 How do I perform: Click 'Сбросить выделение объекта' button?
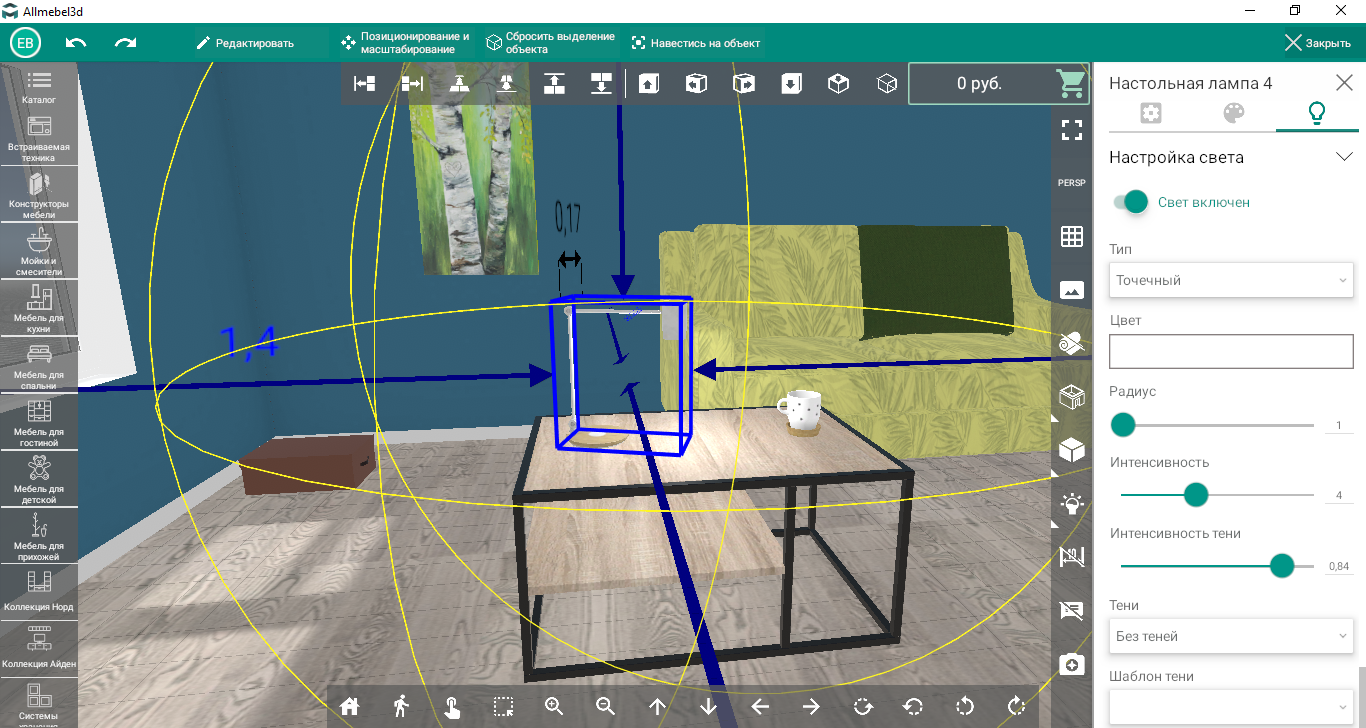(551, 43)
